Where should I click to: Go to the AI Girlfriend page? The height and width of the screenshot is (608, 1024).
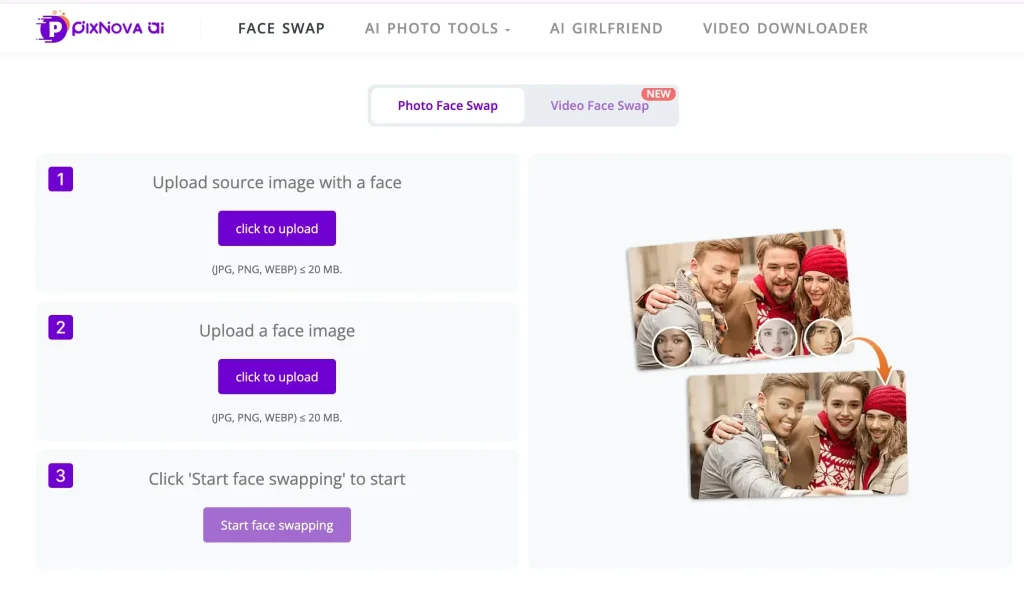pos(606,28)
